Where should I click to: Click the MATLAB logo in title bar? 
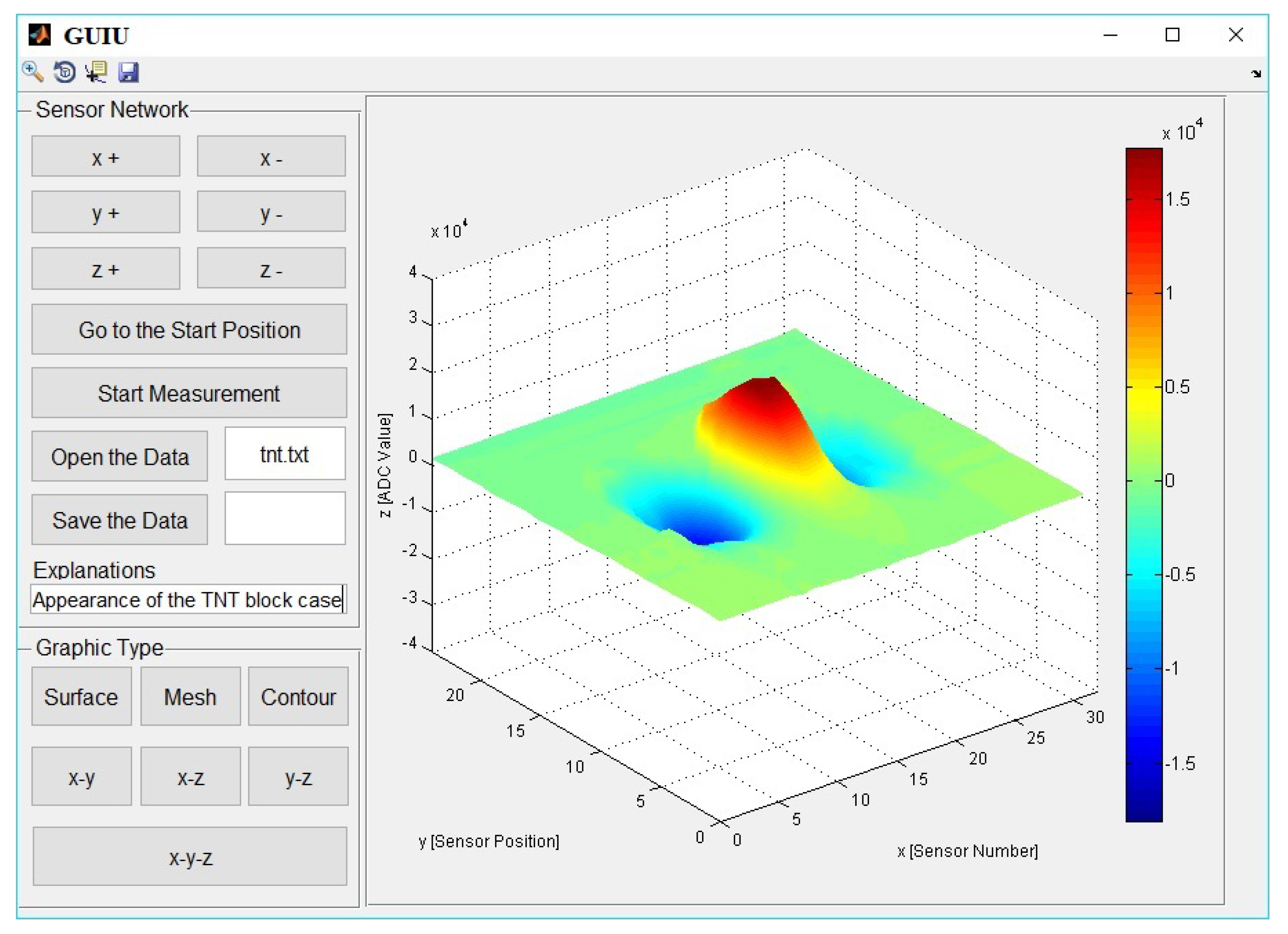click(x=40, y=34)
